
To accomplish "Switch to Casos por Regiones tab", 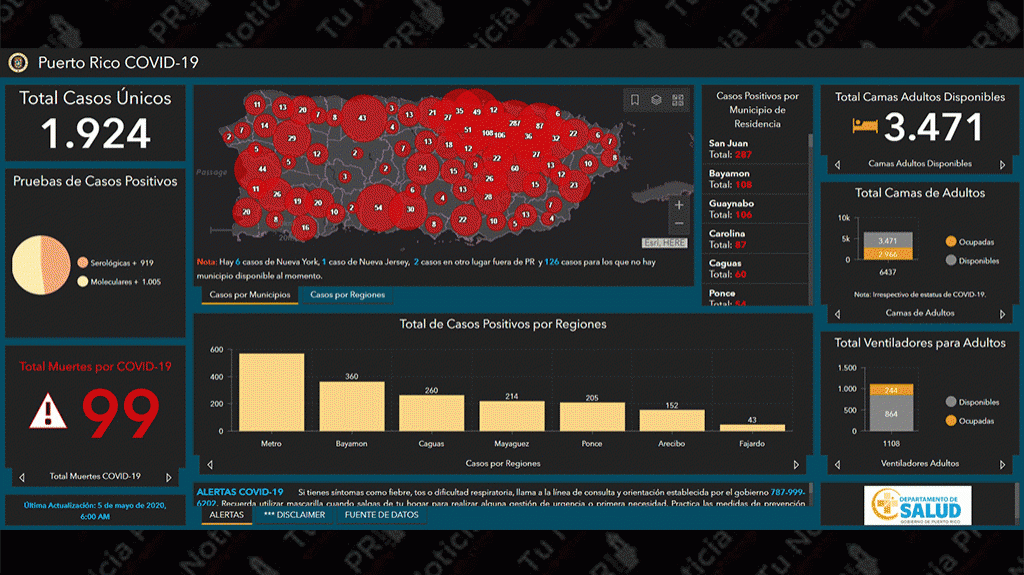I will click(346, 295).
